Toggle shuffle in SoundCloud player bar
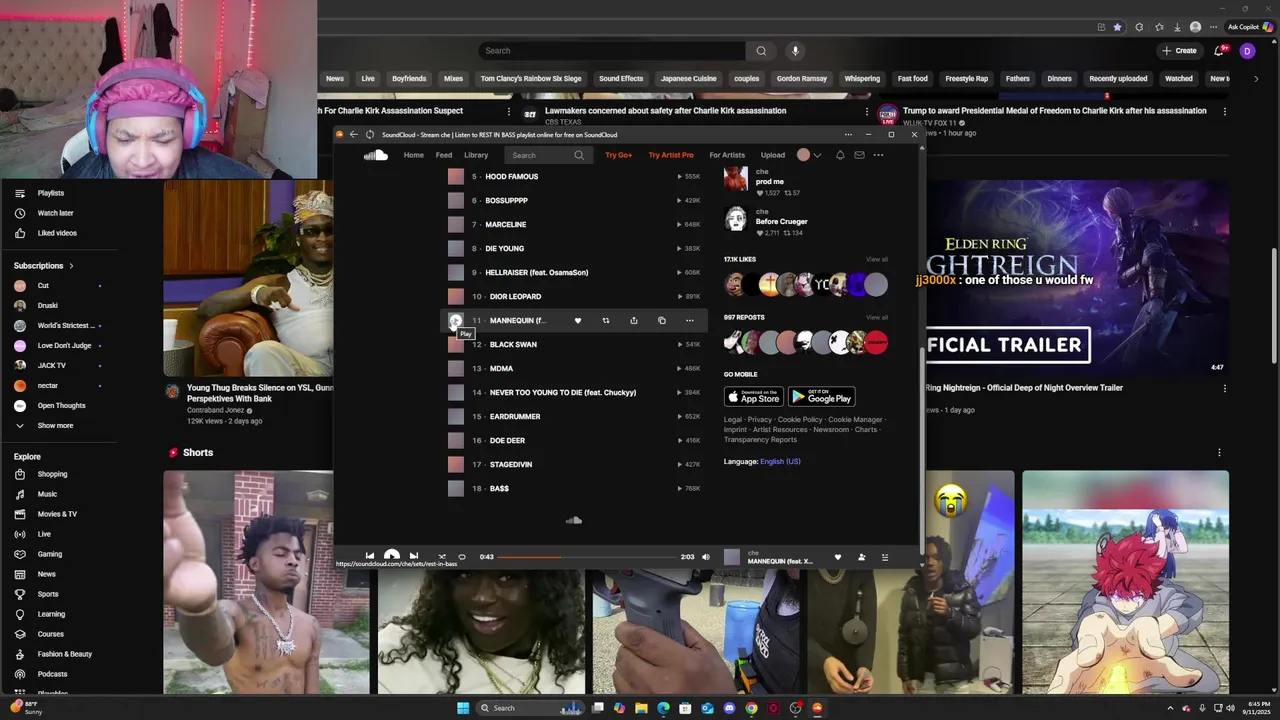Viewport: 1280px width, 720px height. pyautogui.click(x=441, y=557)
